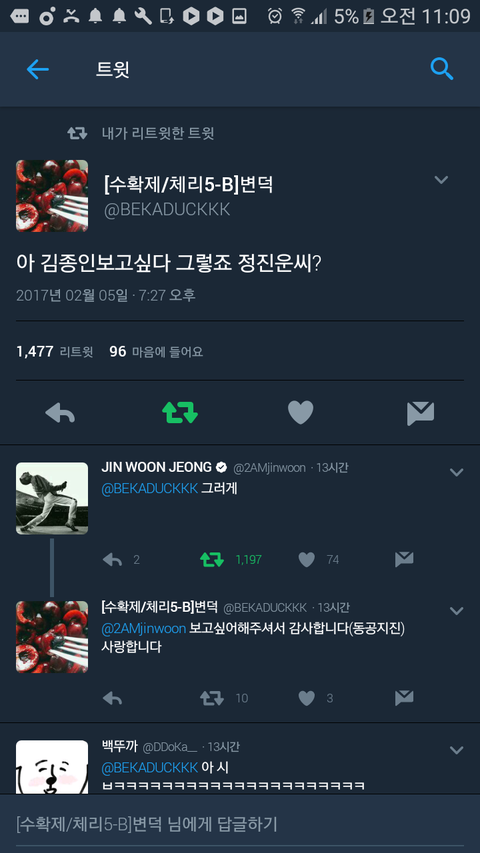Like JIN WOON JEONG's reply
This screenshot has width=480, height=853.
coord(307,559)
